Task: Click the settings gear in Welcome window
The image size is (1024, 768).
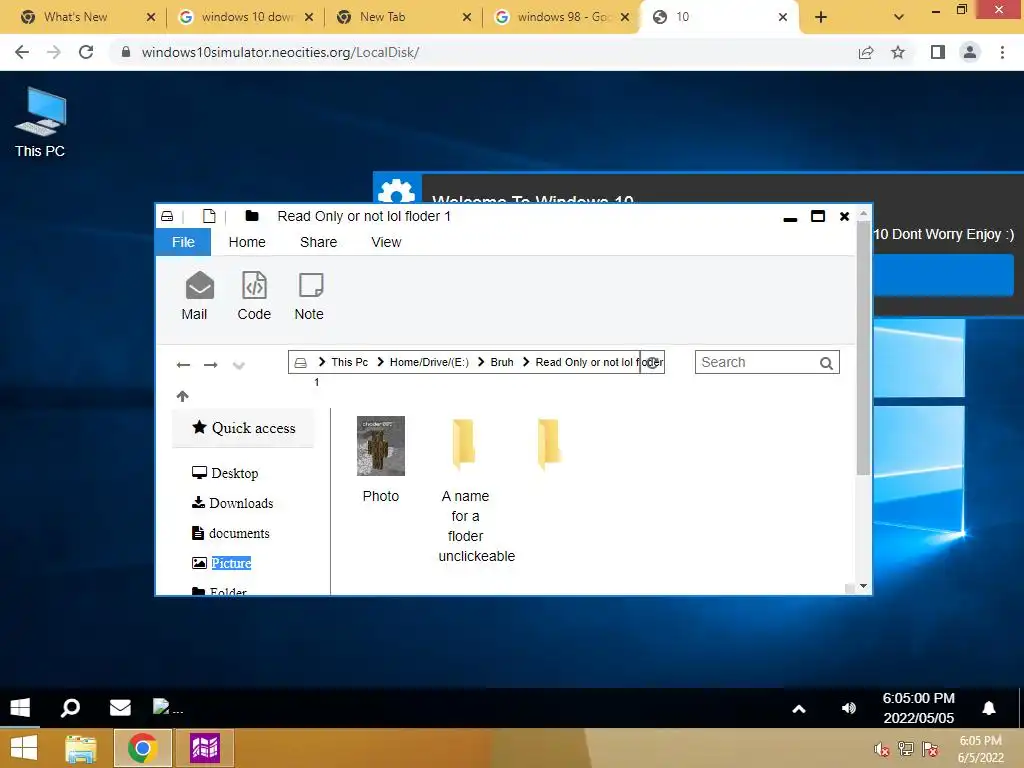Action: 397,189
